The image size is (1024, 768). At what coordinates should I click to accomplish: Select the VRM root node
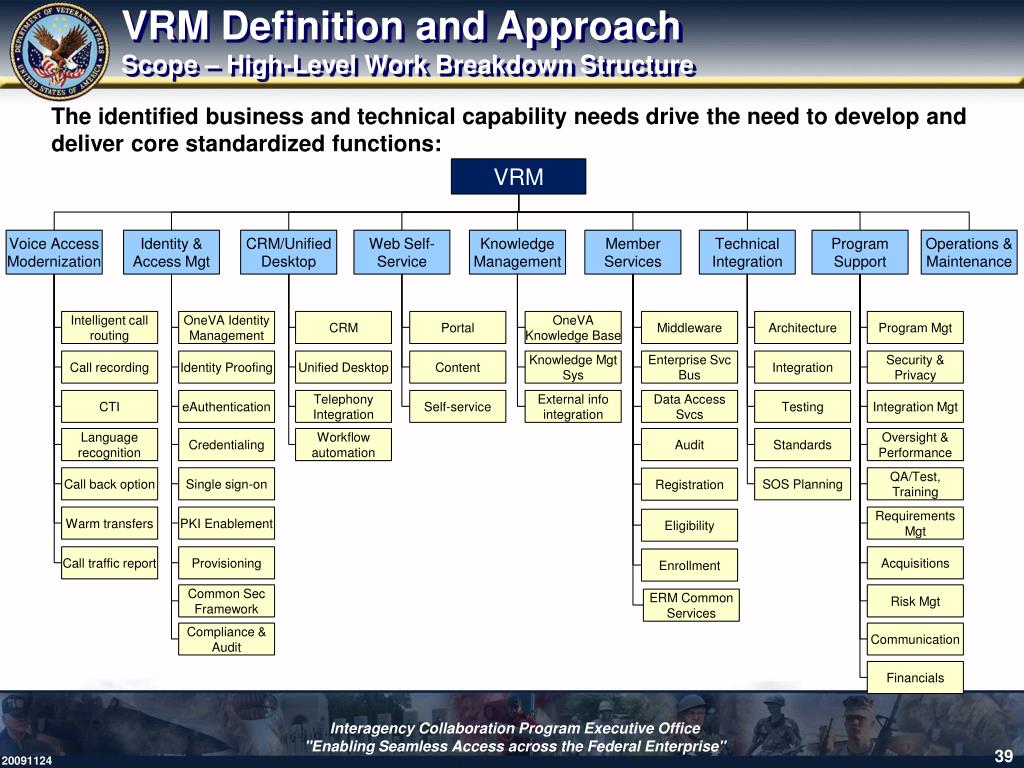point(519,176)
